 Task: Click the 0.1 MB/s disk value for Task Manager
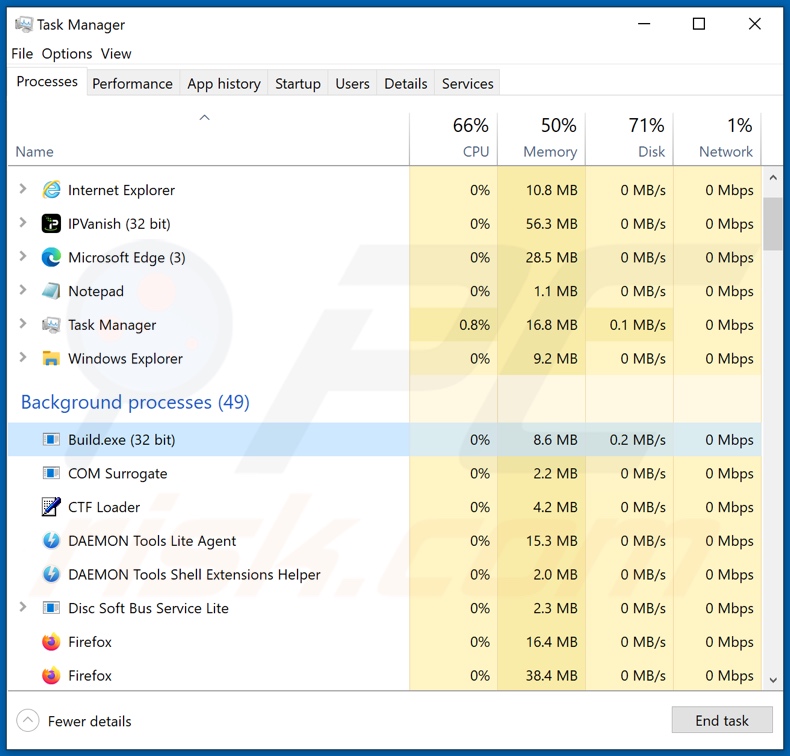click(x=637, y=325)
